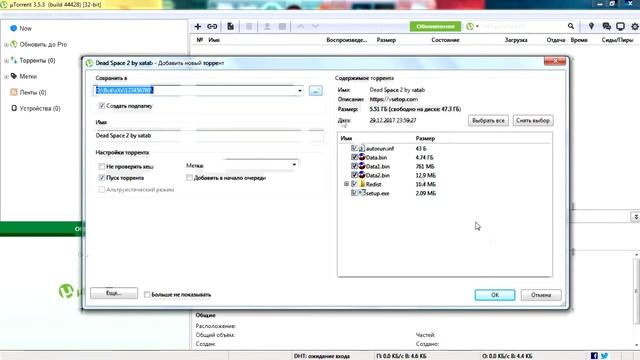Click the Move Up Queue arrow icon
This screenshot has width=640, height=360.
pyautogui.click(x=301, y=27)
